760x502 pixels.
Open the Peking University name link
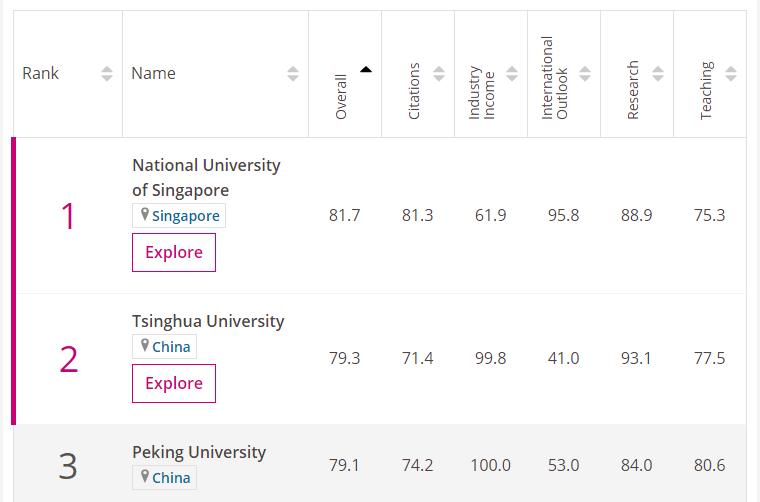(199, 452)
